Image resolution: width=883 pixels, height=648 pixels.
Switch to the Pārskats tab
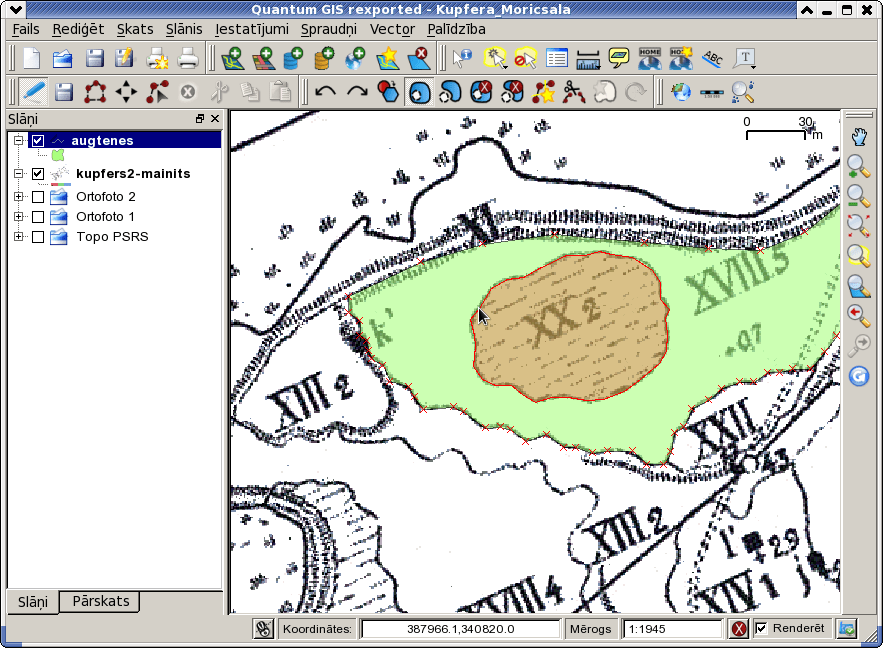[101, 601]
